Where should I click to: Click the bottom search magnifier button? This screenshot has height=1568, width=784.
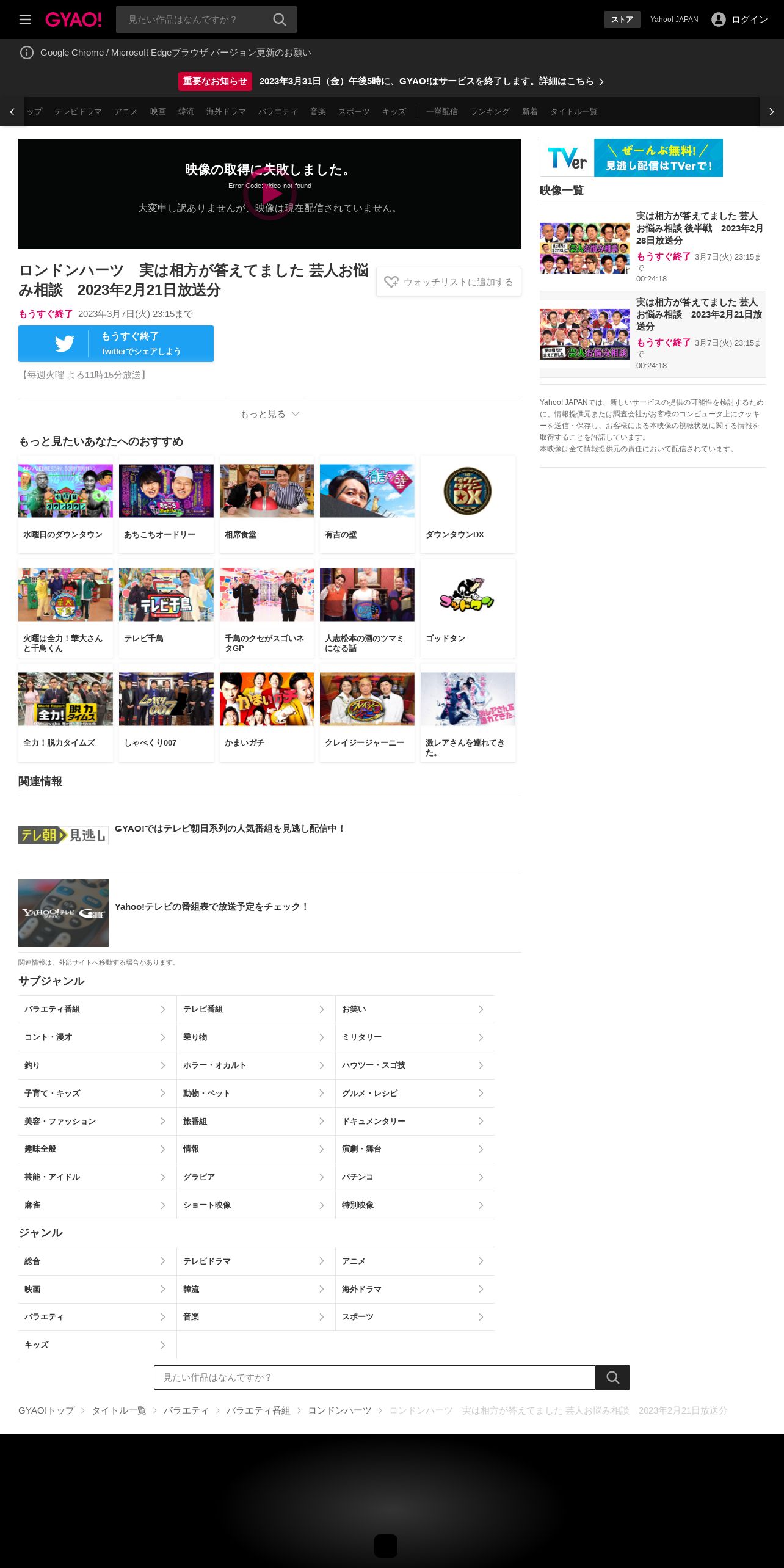click(612, 1377)
